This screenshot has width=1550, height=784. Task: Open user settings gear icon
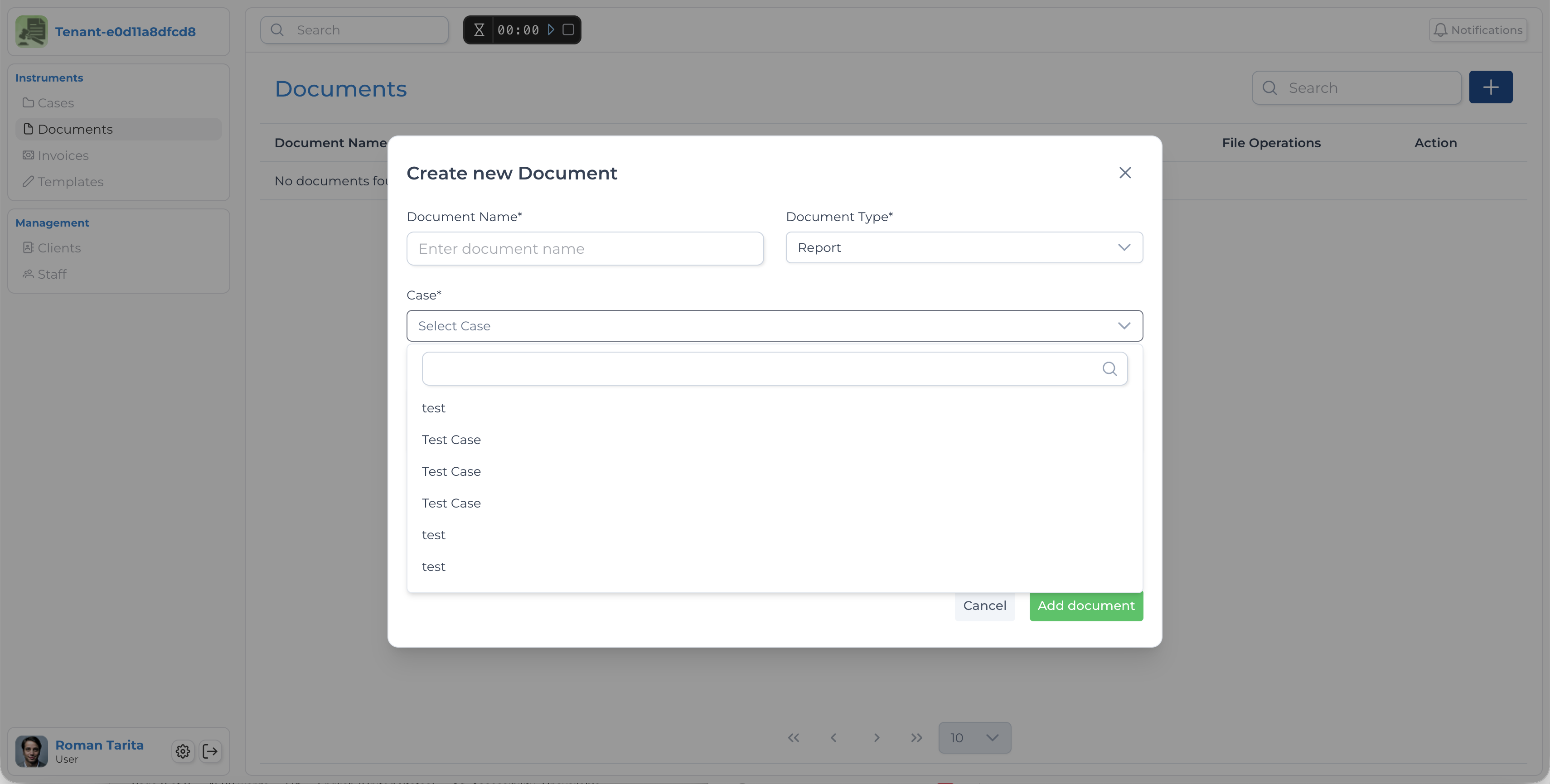(183, 751)
